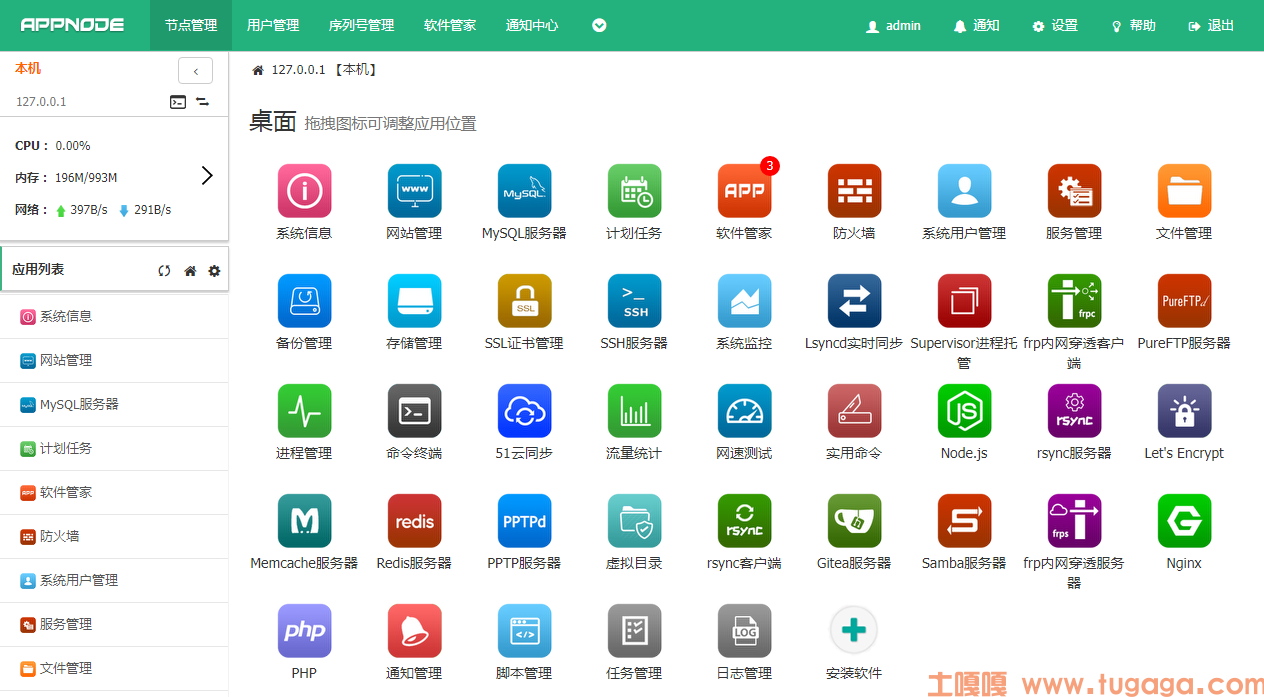Open the 备份管理 app icon
Image resolution: width=1264 pixels, height=697 pixels.
click(x=304, y=301)
